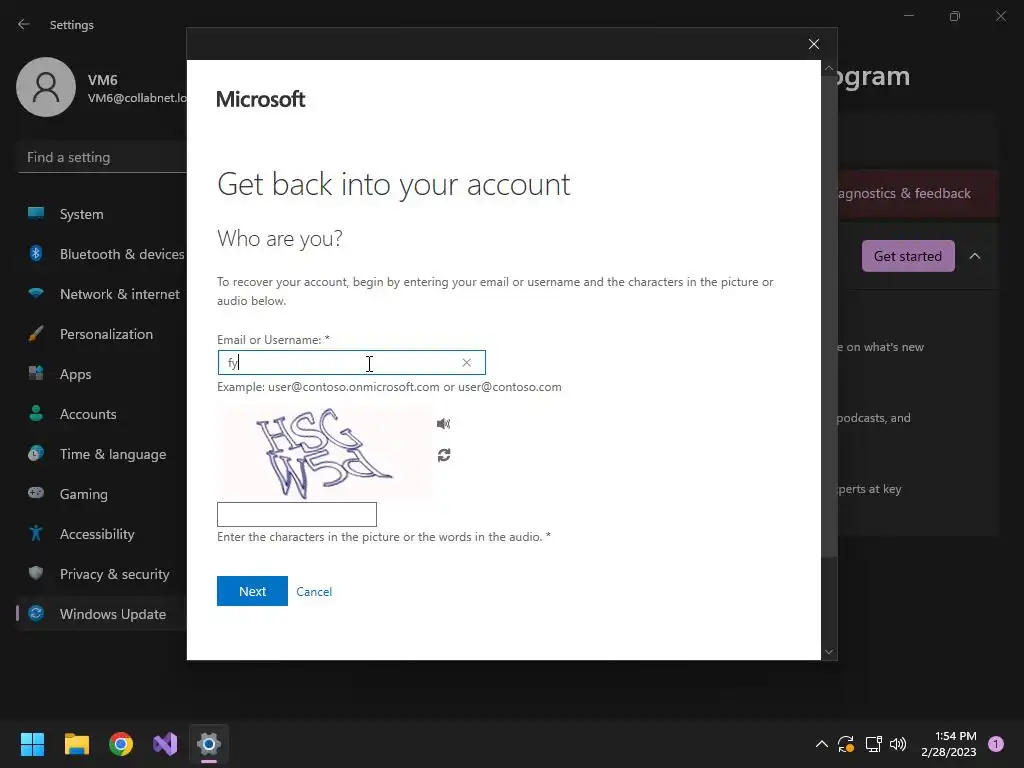Cancel the account recovery

(314, 592)
